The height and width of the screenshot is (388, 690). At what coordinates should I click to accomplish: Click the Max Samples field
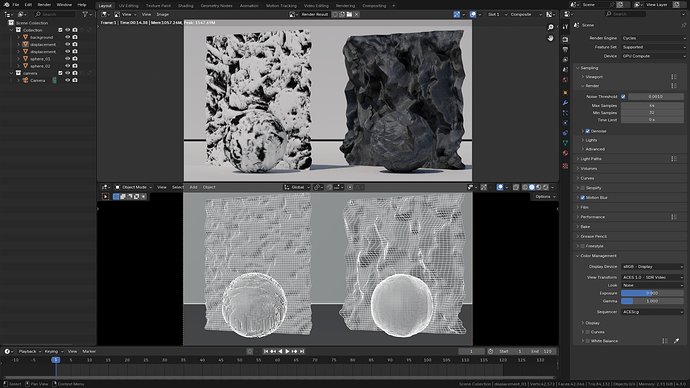click(x=652, y=106)
